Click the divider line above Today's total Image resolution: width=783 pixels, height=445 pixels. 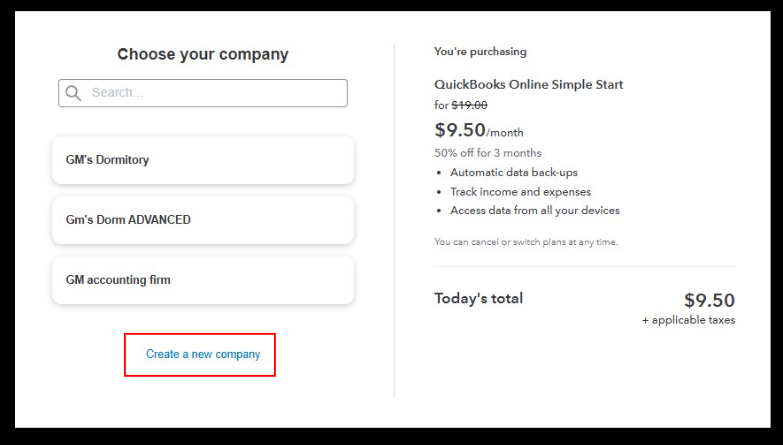pos(584,267)
